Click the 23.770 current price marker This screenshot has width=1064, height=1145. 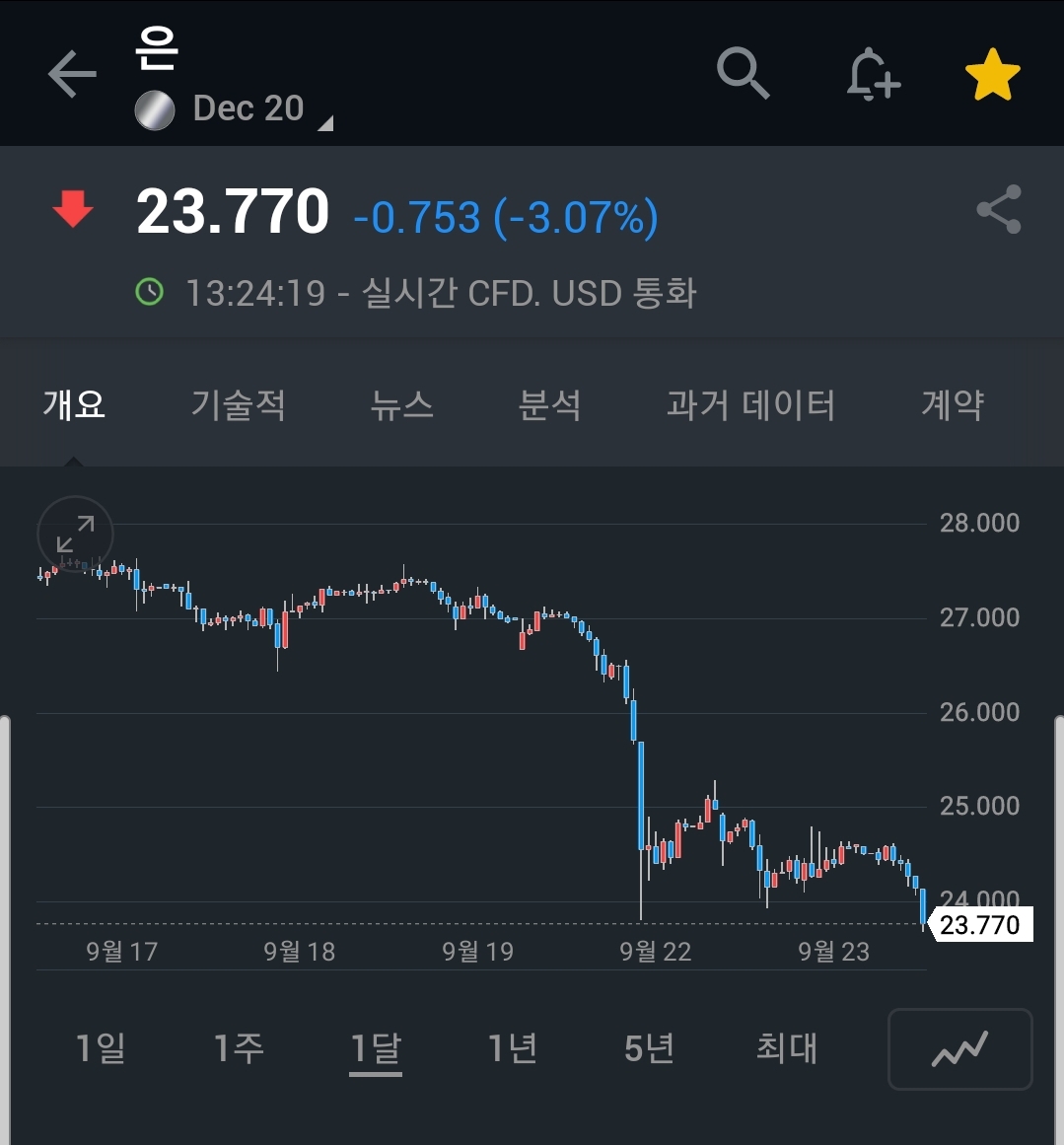coord(980,925)
